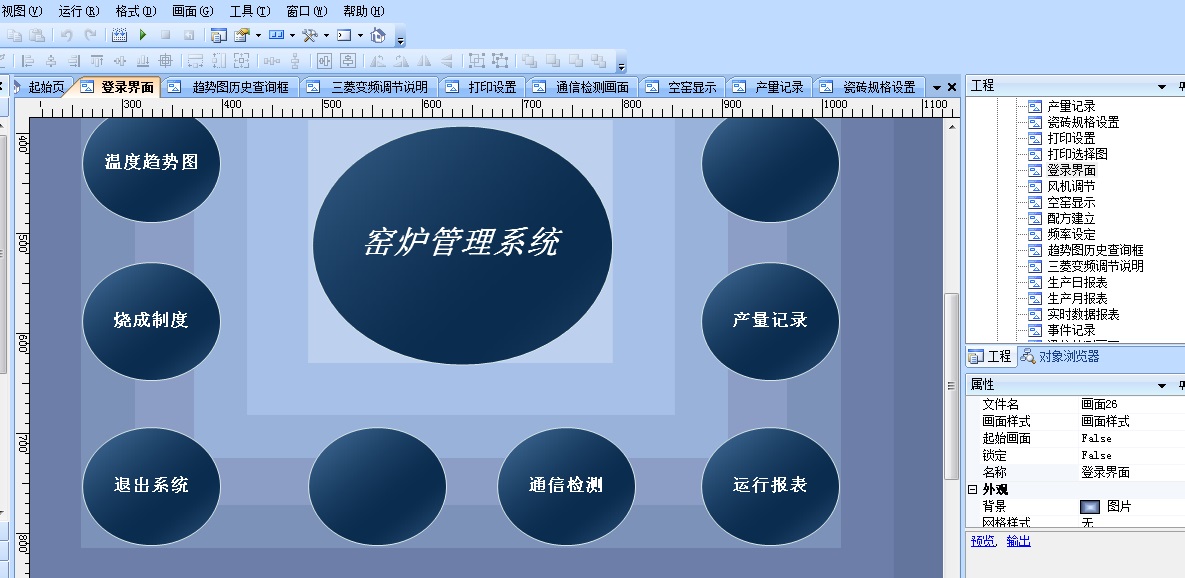Screen dimensions: 1185x578
Task: Collapse the 外观 property group
Action: coord(972,490)
